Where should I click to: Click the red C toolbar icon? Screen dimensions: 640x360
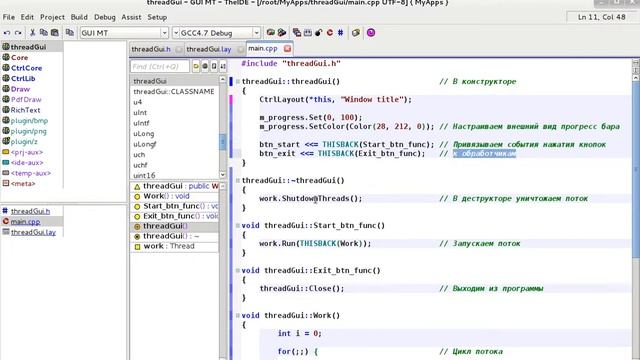(x=330, y=33)
